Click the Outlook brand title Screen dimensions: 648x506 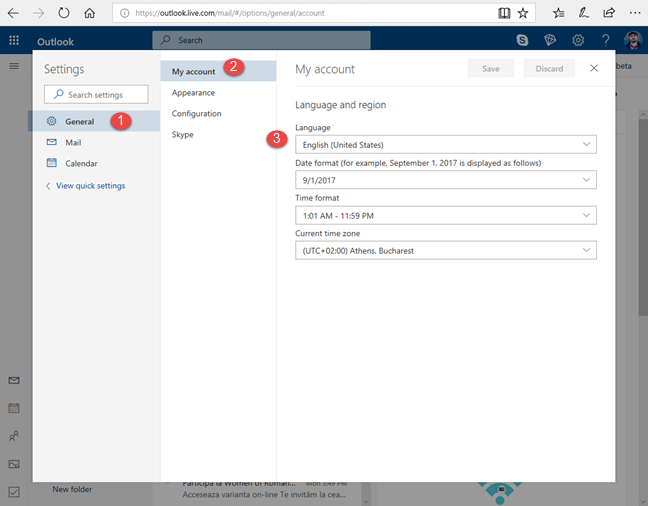[x=55, y=42]
